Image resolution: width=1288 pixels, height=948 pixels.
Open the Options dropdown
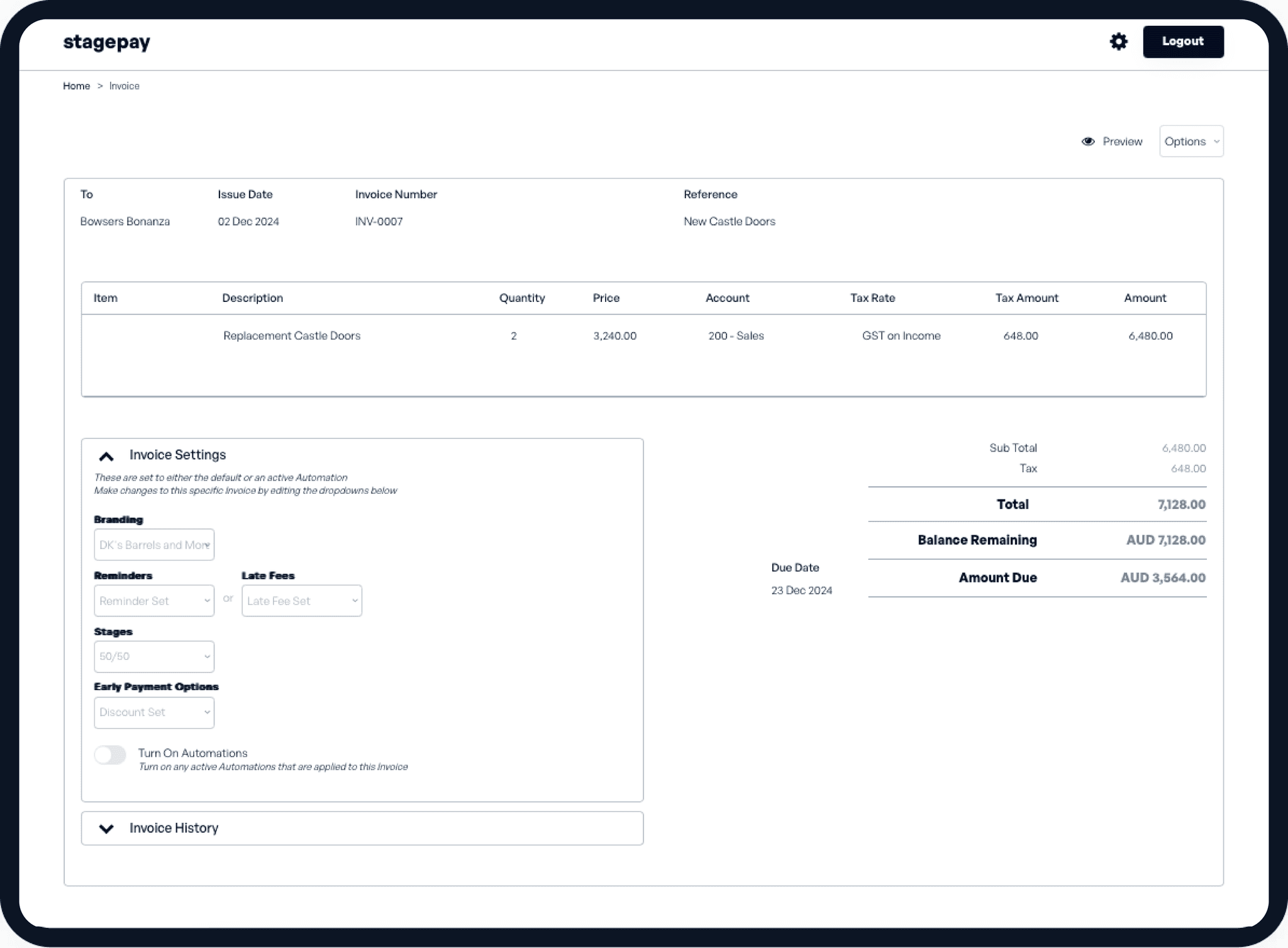pyautogui.click(x=1191, y=142)
